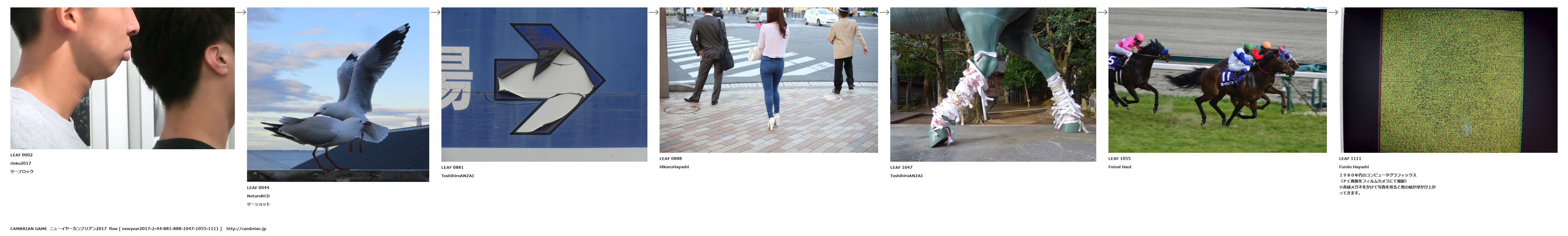1568x236 pixels.
Task: Click arrow after the two-block haircut photo
Action: (x=240, y=12)
